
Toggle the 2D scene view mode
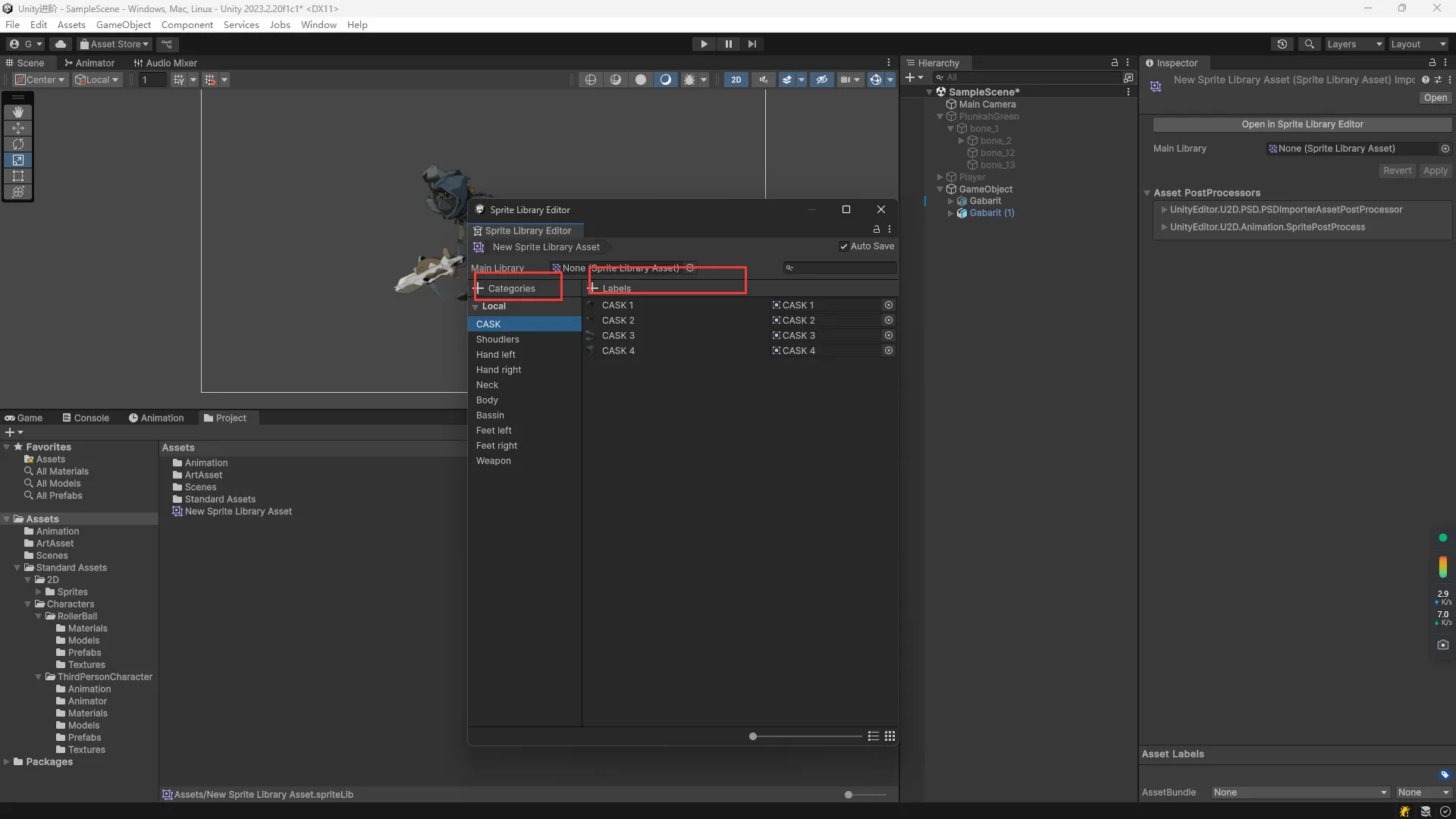736,80
